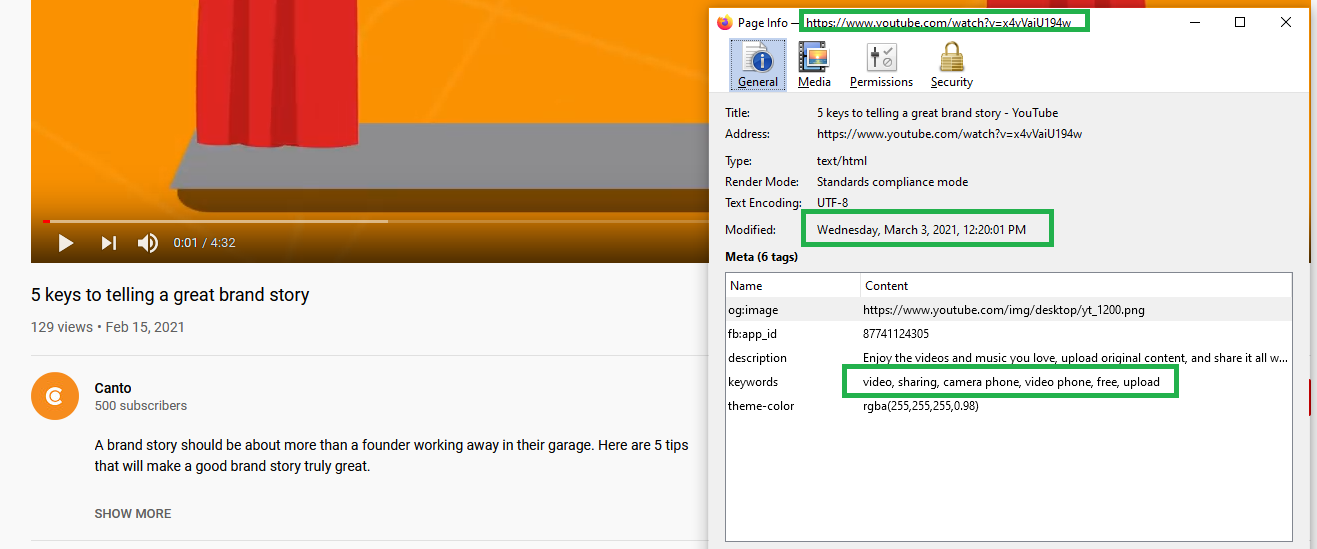Image resolution: width=1317 pixels, height=549 pixels.
Task: Play the video with the play button
Action: [66, 243]
